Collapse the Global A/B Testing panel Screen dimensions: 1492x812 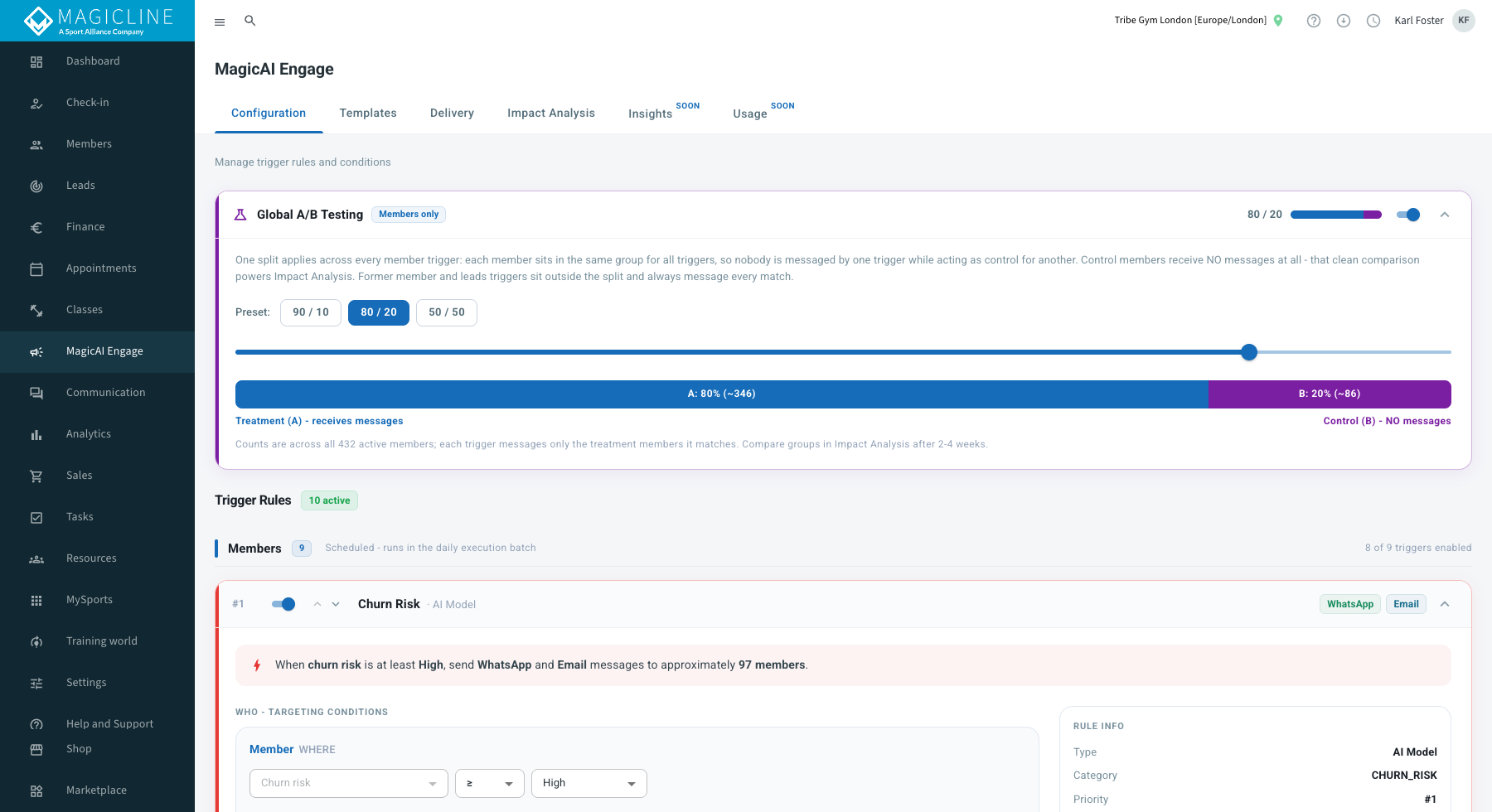1445,215
